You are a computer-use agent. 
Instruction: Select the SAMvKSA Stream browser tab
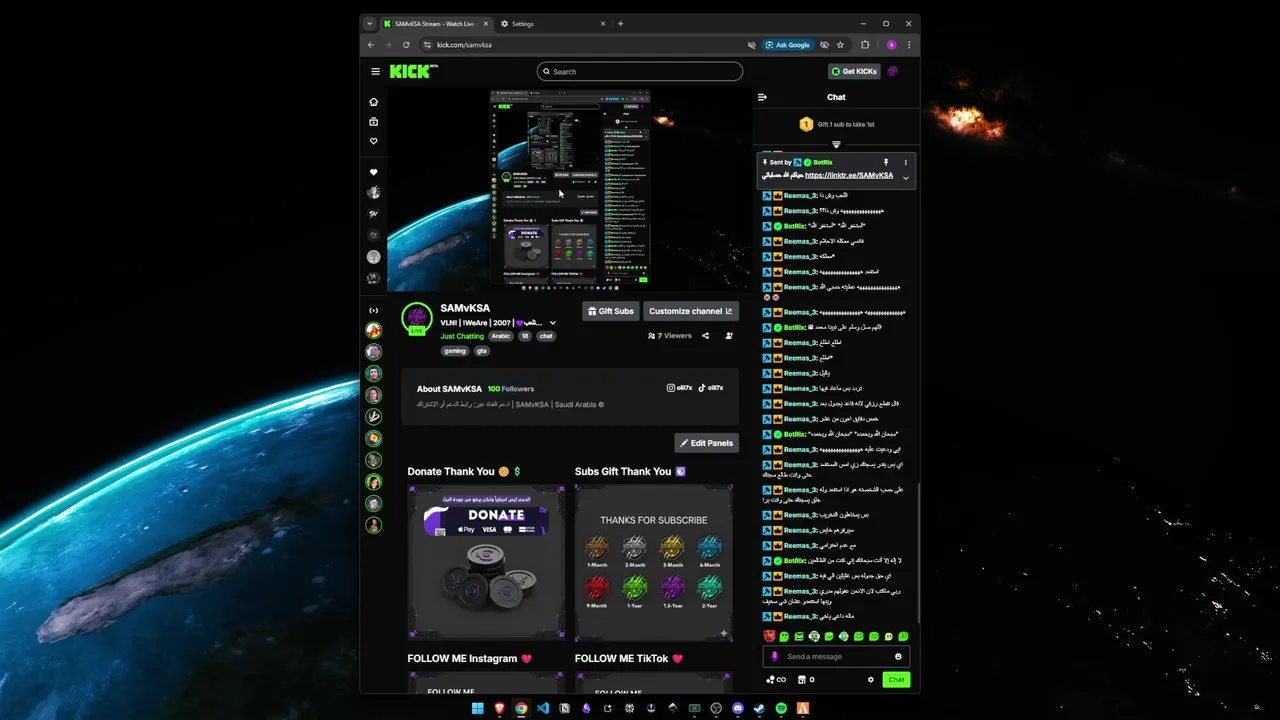pos(436,24)
